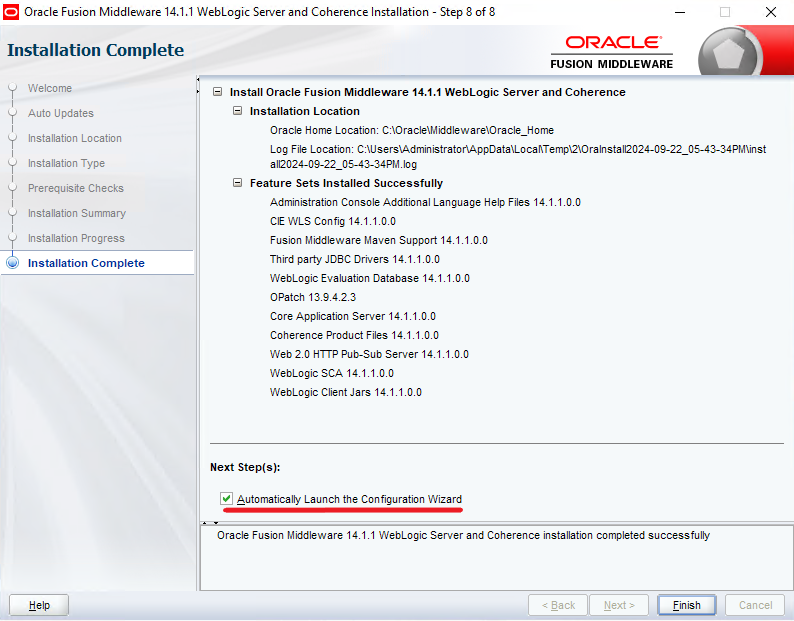The width and height of the screenshot is (794, 621).
Task: Click the Install Oracle Fusion Middleware root heading text
Action: pyautogui.click(x=428, y=92)
